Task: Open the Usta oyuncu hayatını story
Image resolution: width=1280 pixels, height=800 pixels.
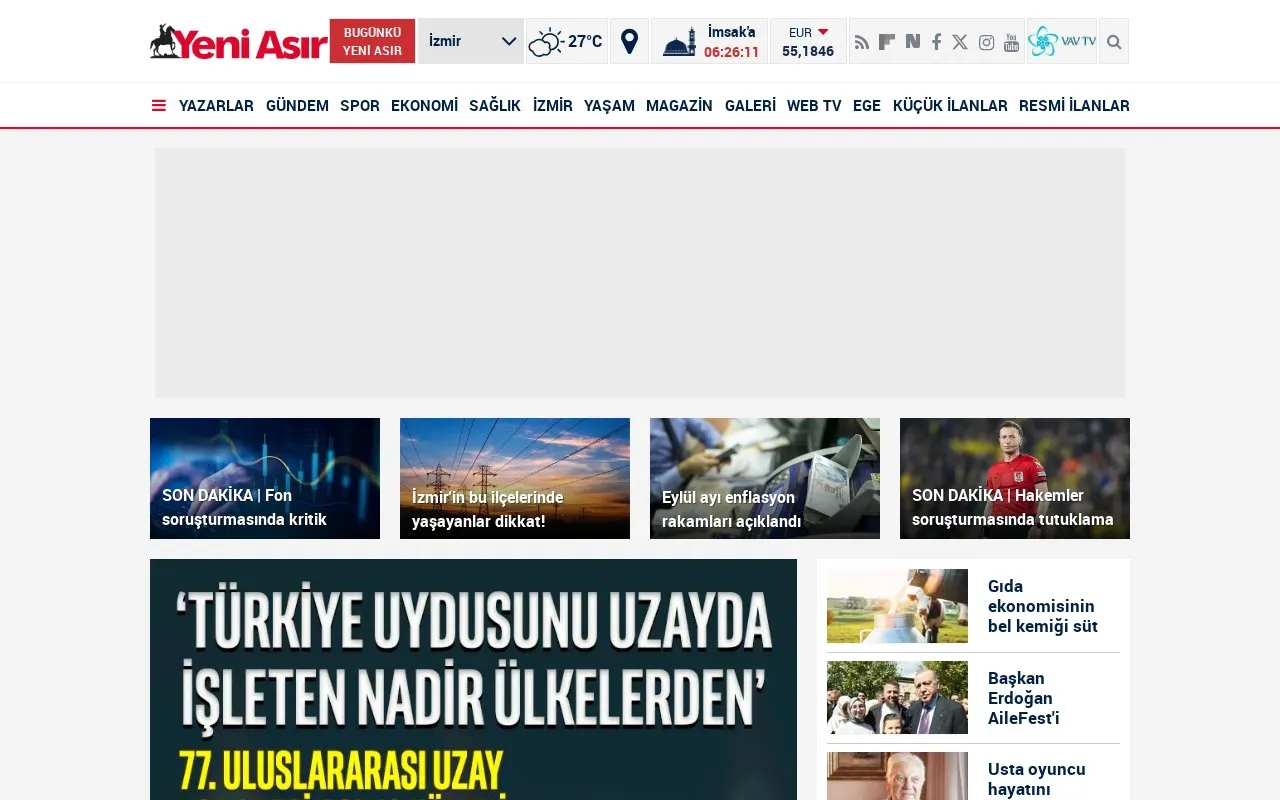Action: pos(1037,779)
